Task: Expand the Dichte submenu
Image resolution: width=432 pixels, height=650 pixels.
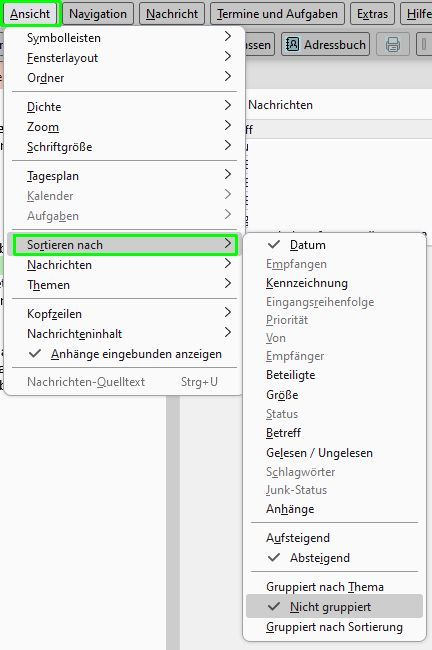Action: coord(124,107)
